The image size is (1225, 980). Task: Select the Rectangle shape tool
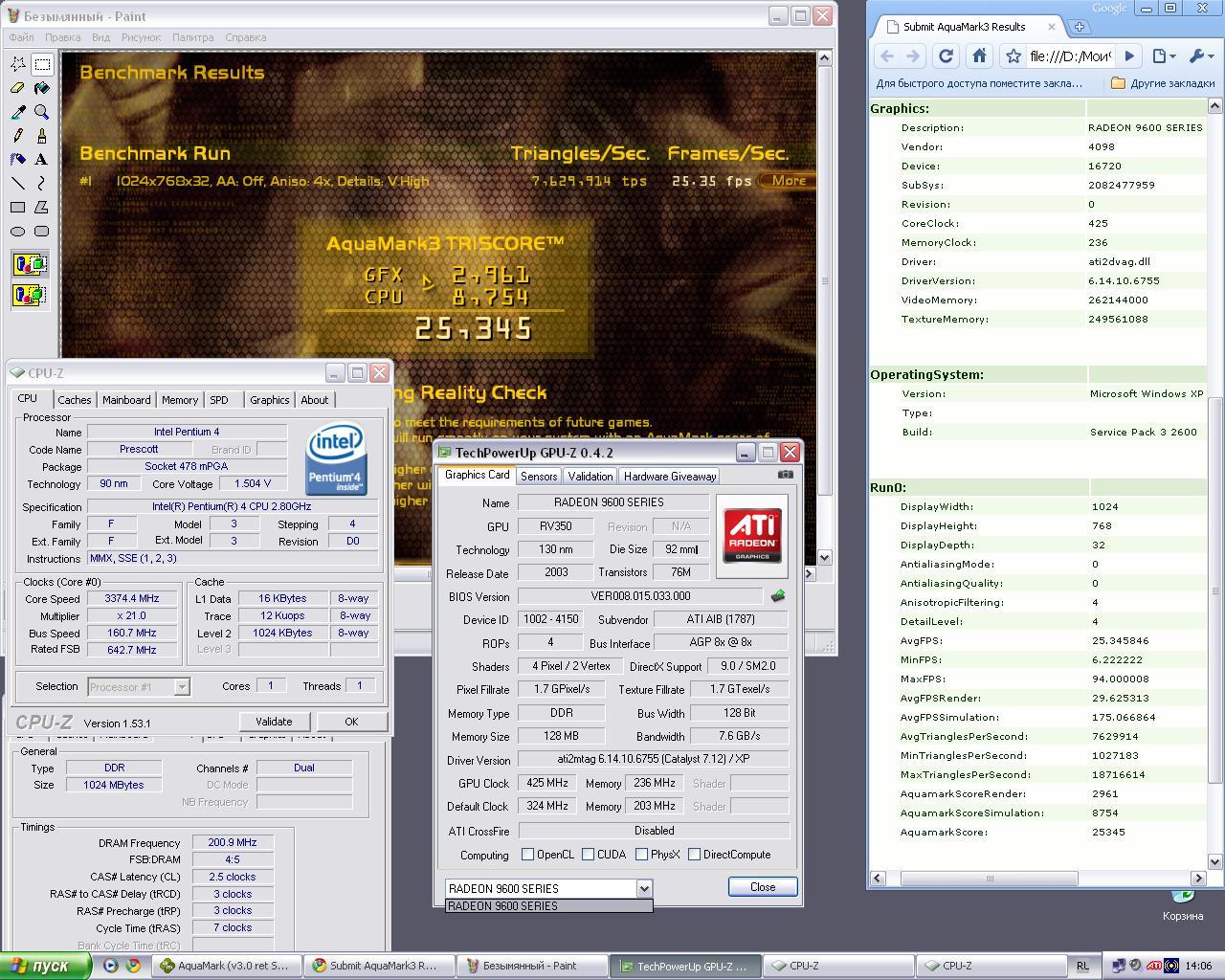[x=18, y=207]
